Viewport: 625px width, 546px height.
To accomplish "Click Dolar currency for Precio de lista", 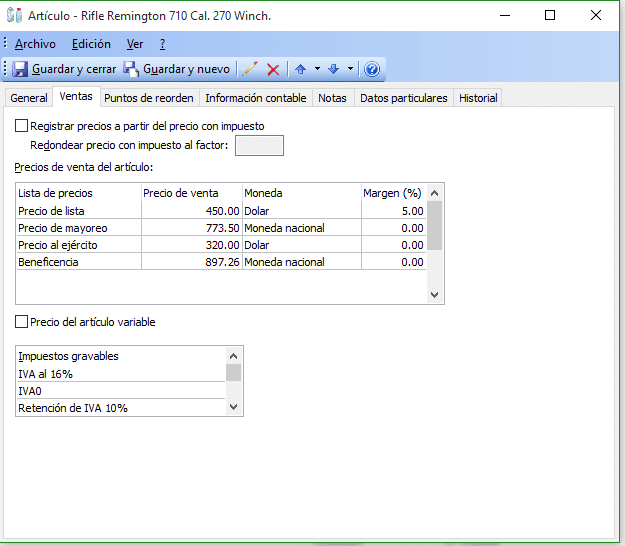I will [x=302, y=211].
